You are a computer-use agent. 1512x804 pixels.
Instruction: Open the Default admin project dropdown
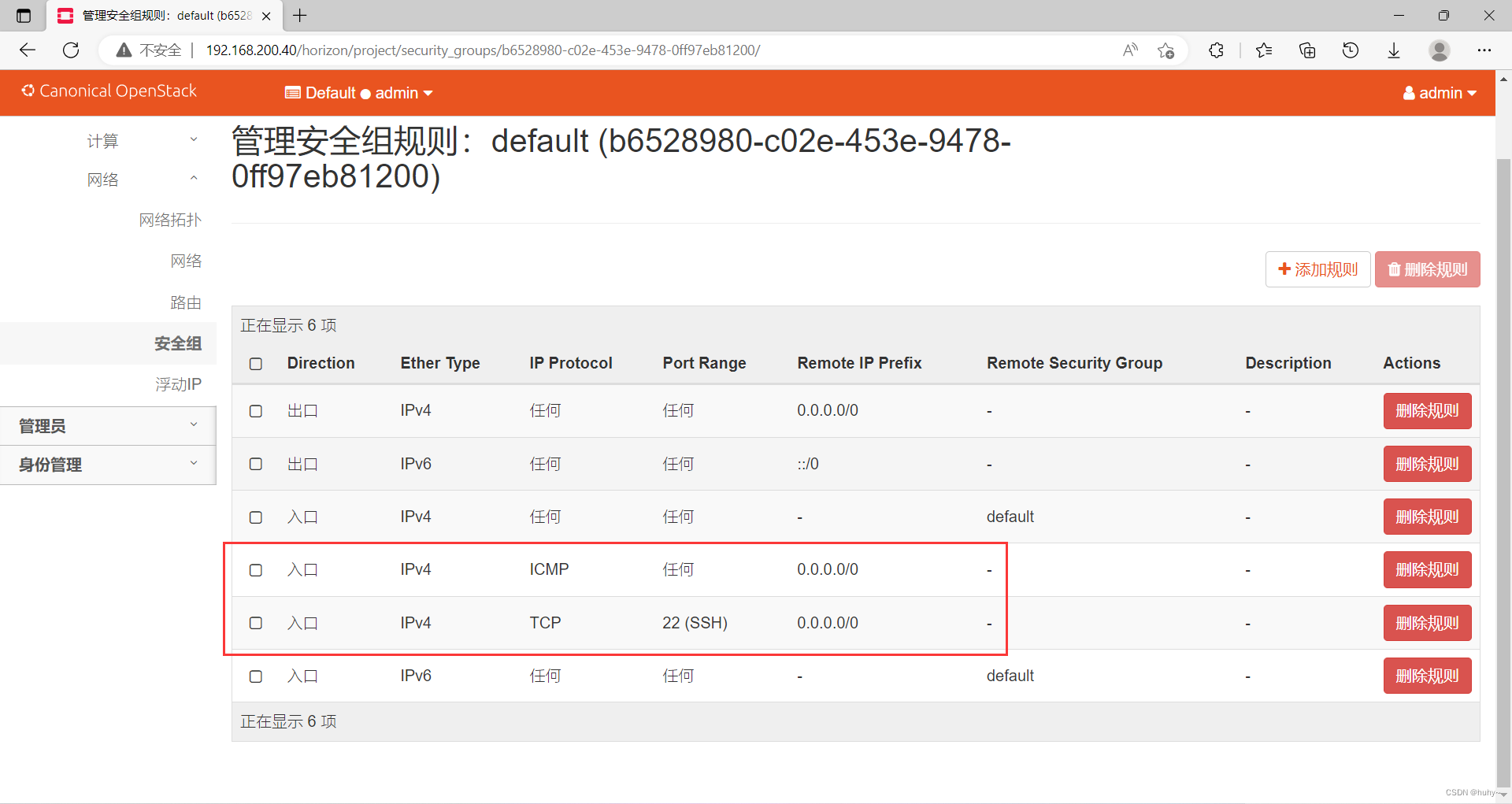coord(358,93)
